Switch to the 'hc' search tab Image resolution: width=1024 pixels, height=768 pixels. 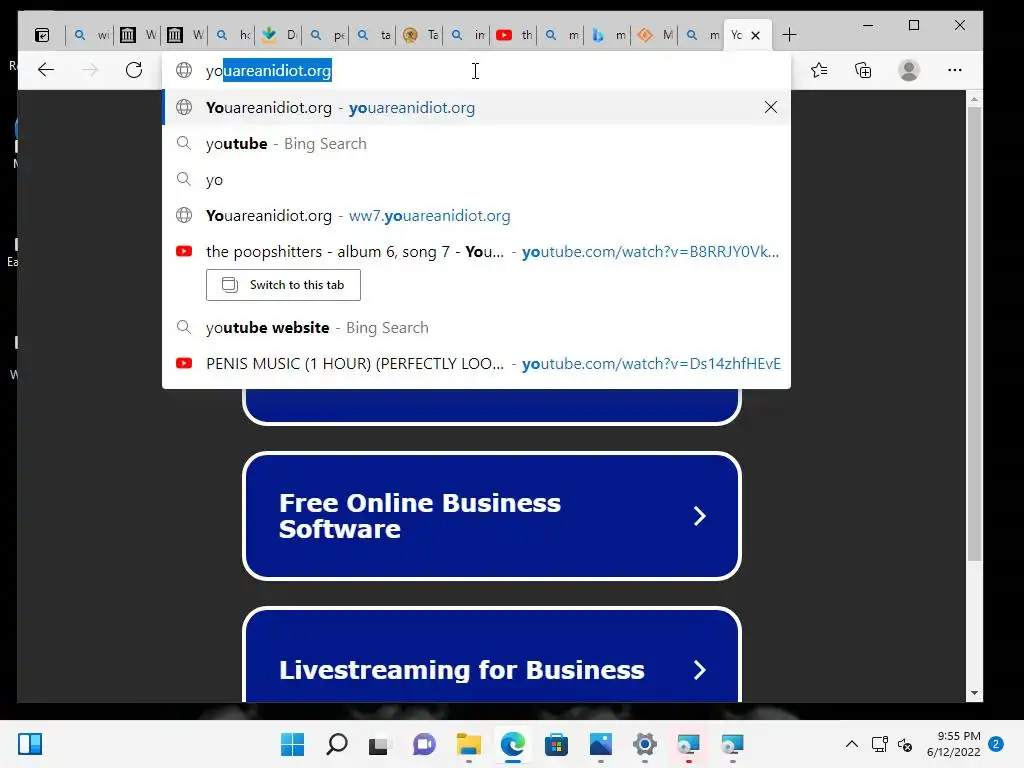233,35
